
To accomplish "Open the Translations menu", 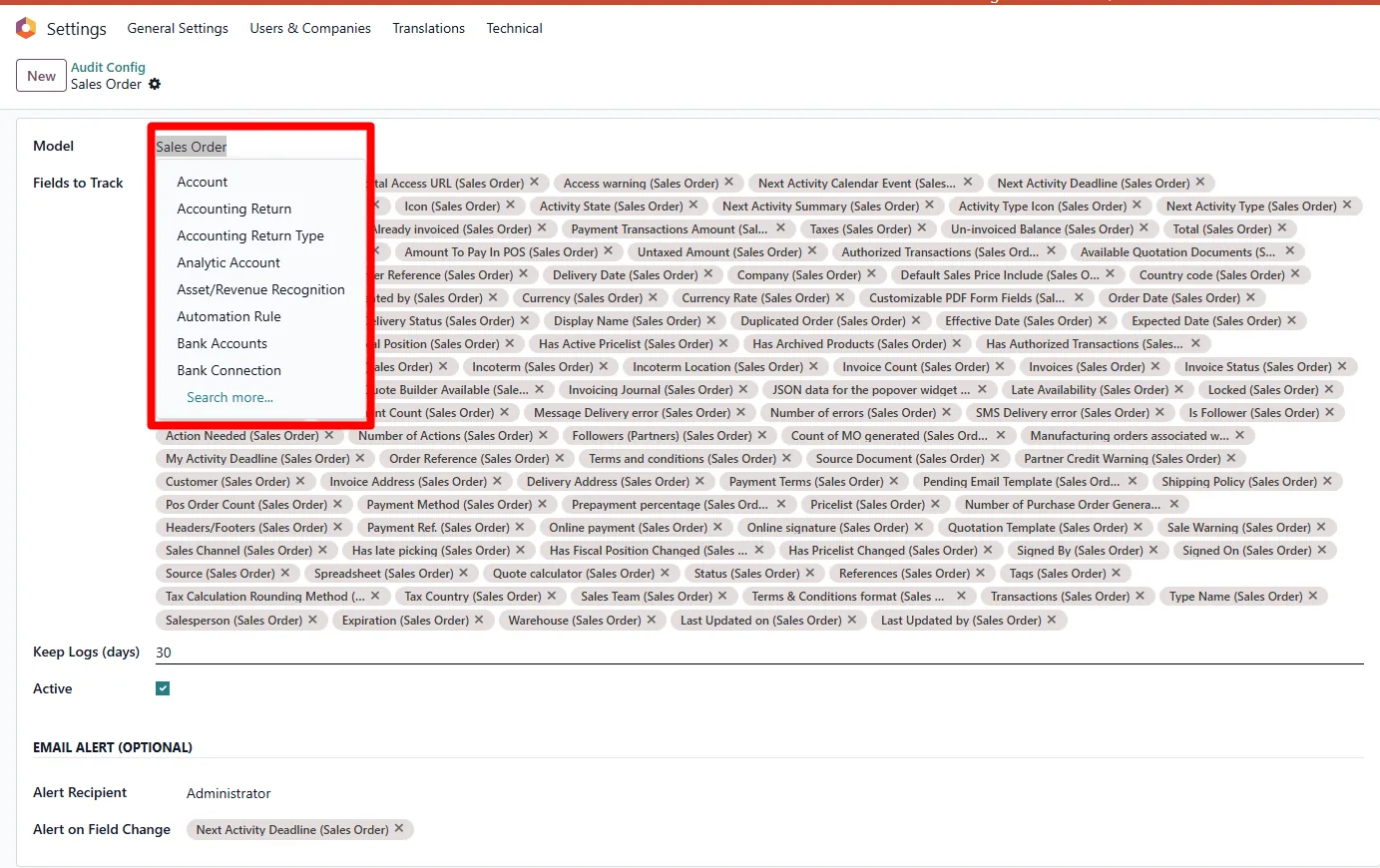I will click(x=428, y=28).
